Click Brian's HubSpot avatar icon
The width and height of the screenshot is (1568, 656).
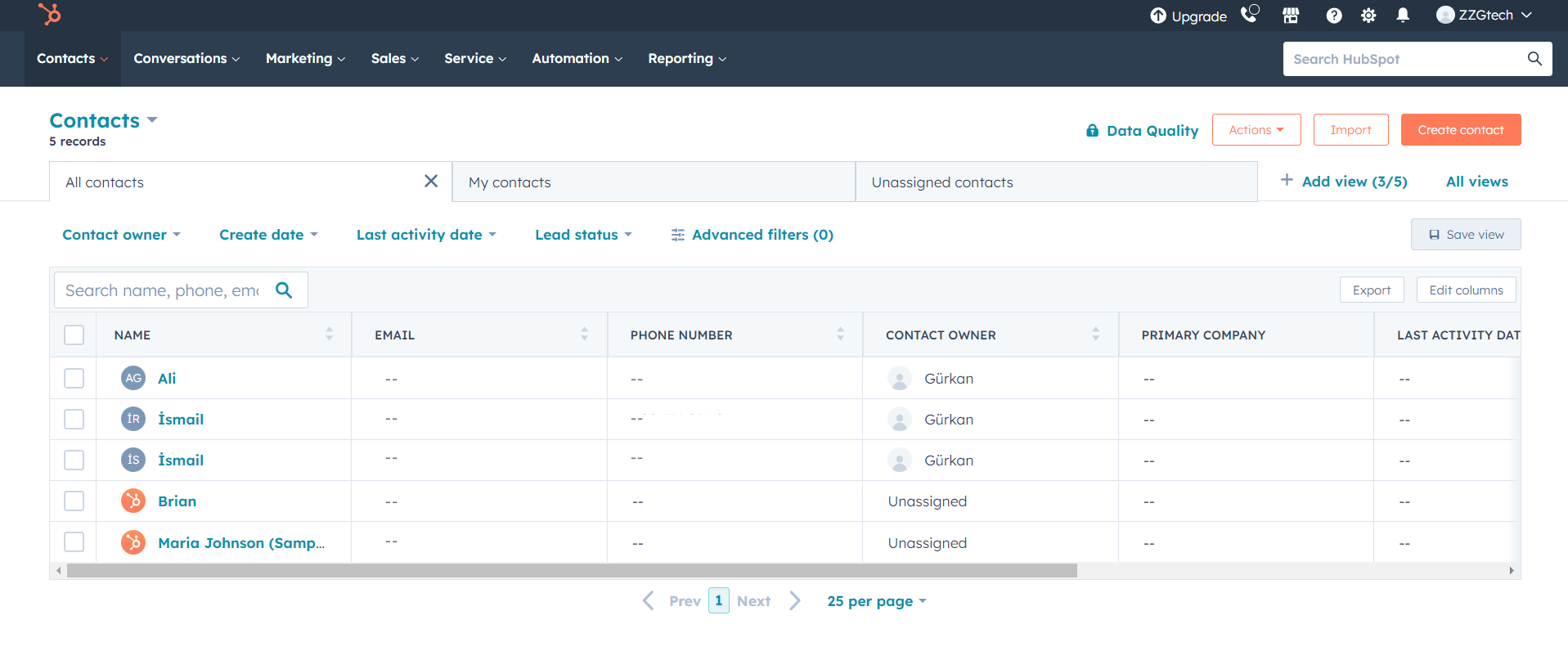[x=133, y=501]
